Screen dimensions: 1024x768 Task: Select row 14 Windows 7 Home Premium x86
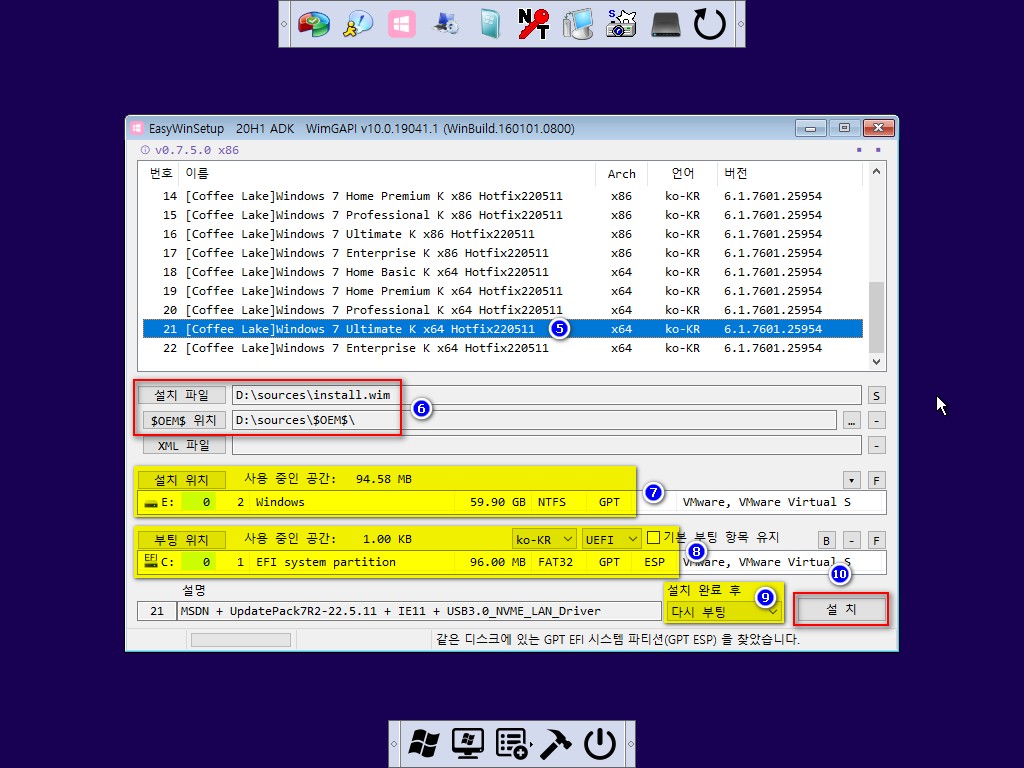(x=503, y=196)
